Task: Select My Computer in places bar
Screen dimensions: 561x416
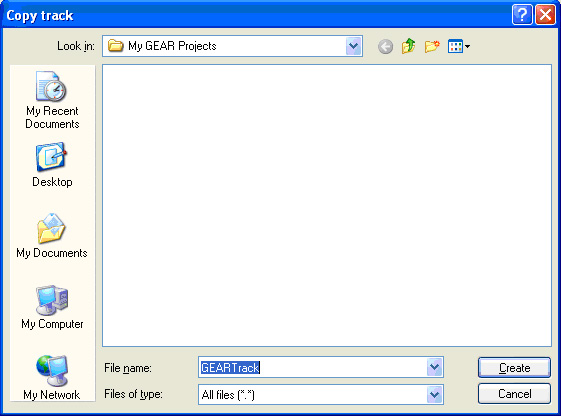Action: pyautogui.click(x=52, y=307)
